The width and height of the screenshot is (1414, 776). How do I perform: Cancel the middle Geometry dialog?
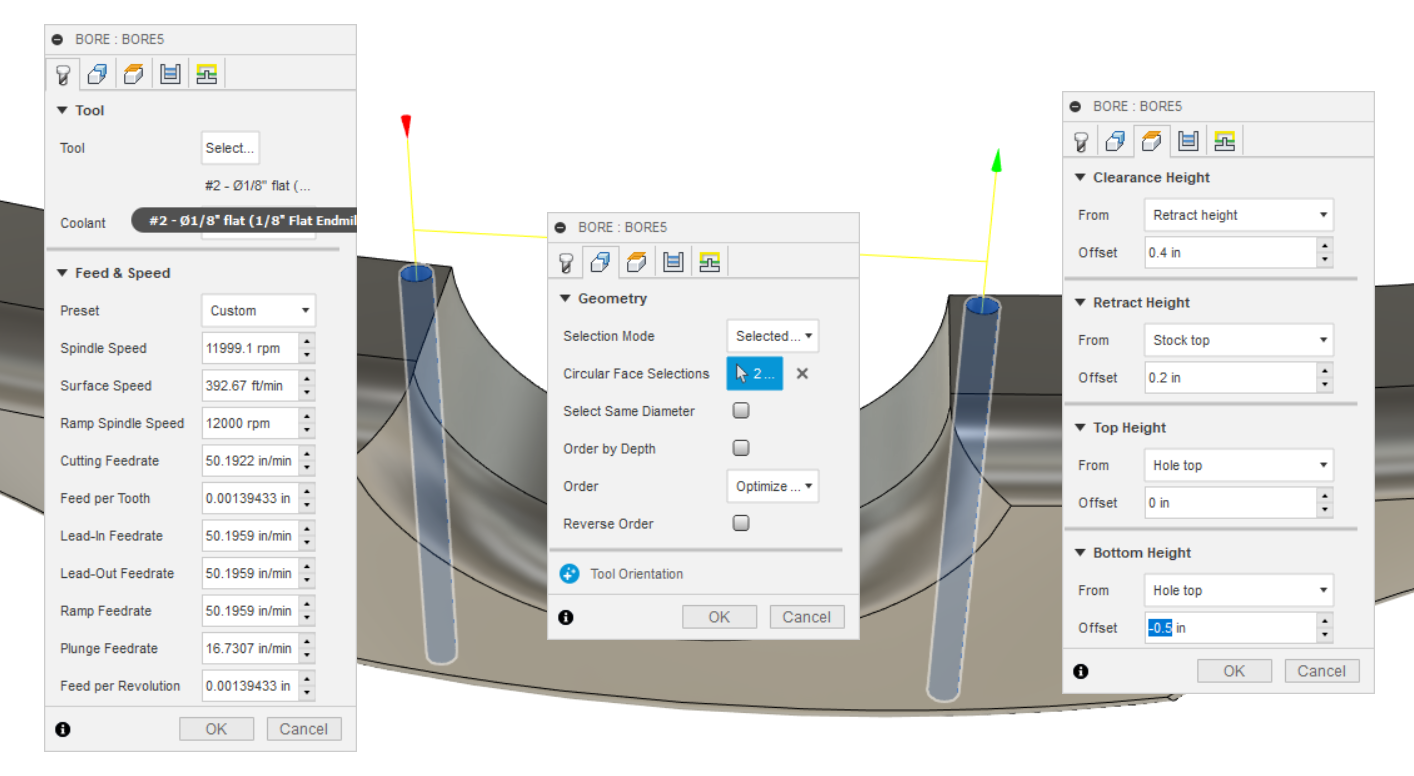click(x=807, y=617)
